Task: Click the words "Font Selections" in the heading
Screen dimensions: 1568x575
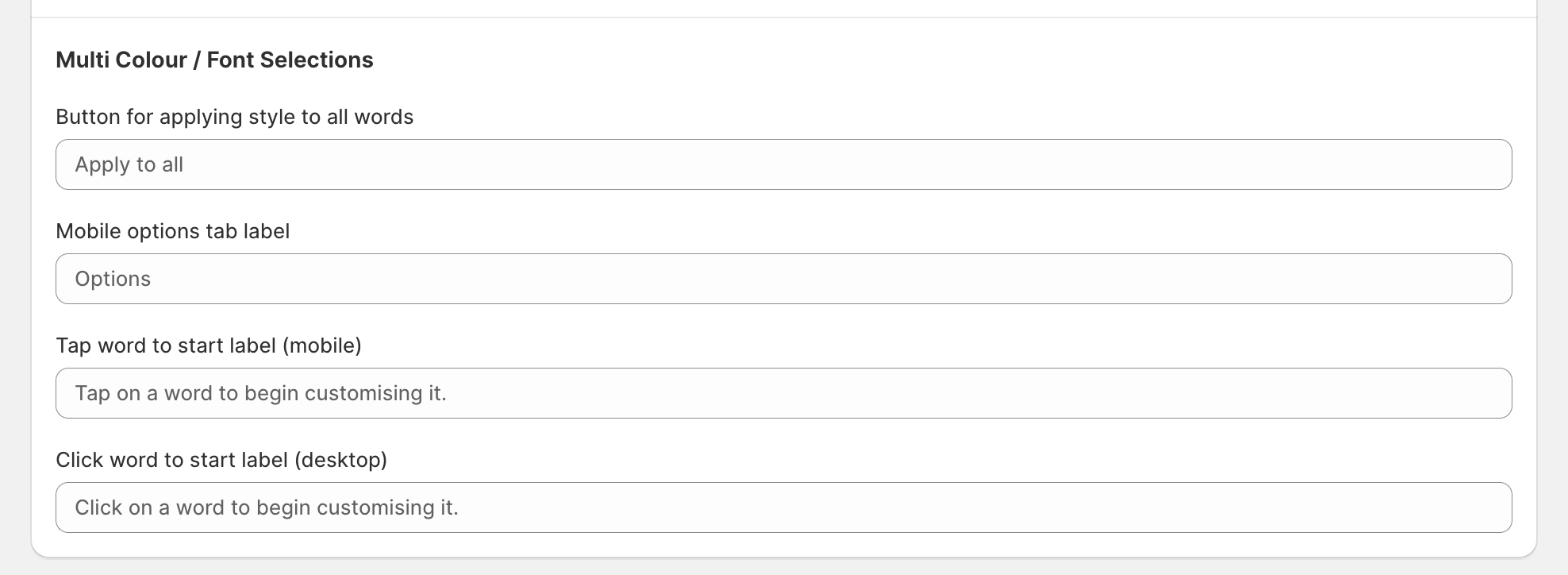Action: (x=290, y=60)
